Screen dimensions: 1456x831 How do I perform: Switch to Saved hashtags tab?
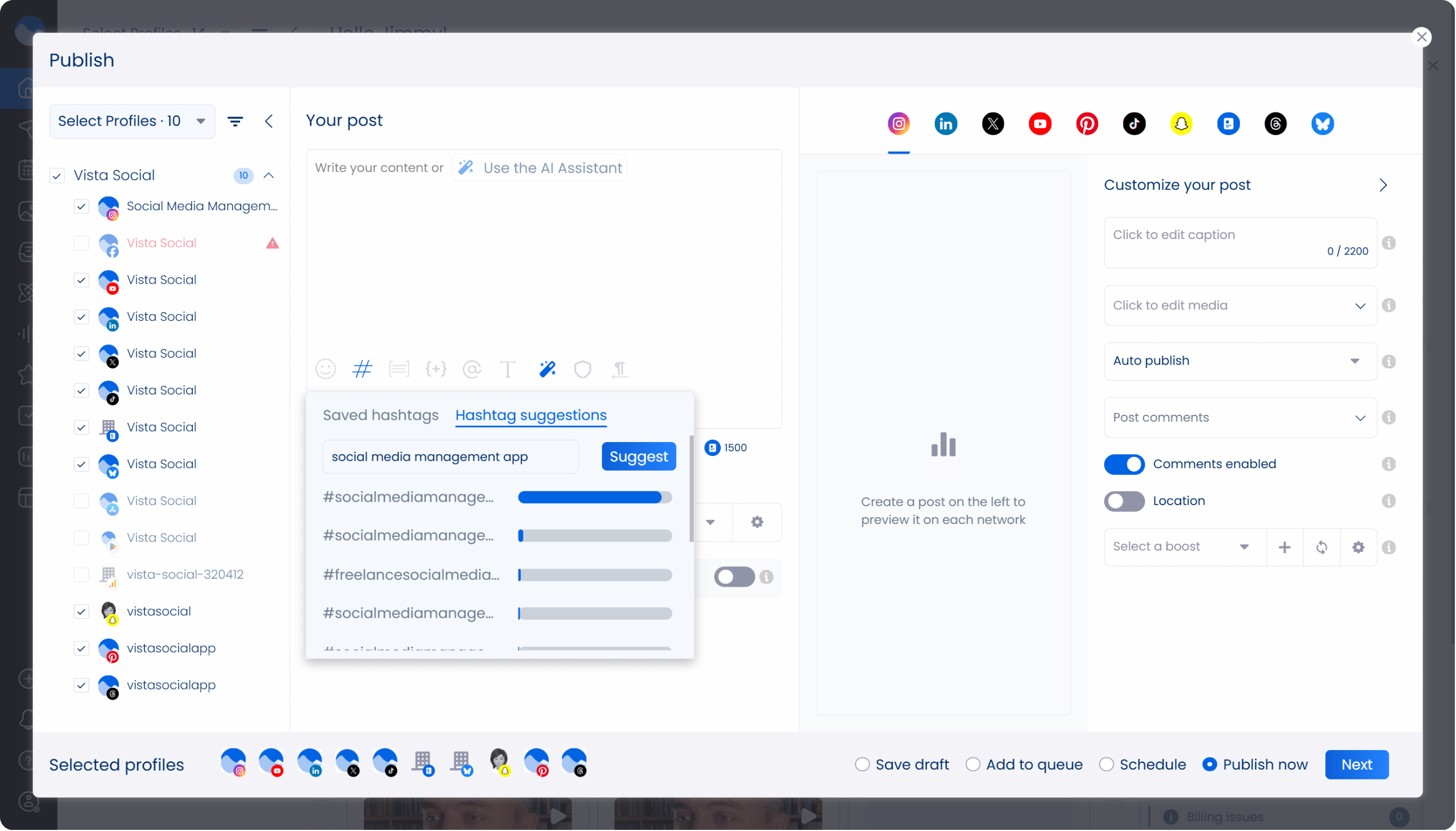tap(381, 415)
